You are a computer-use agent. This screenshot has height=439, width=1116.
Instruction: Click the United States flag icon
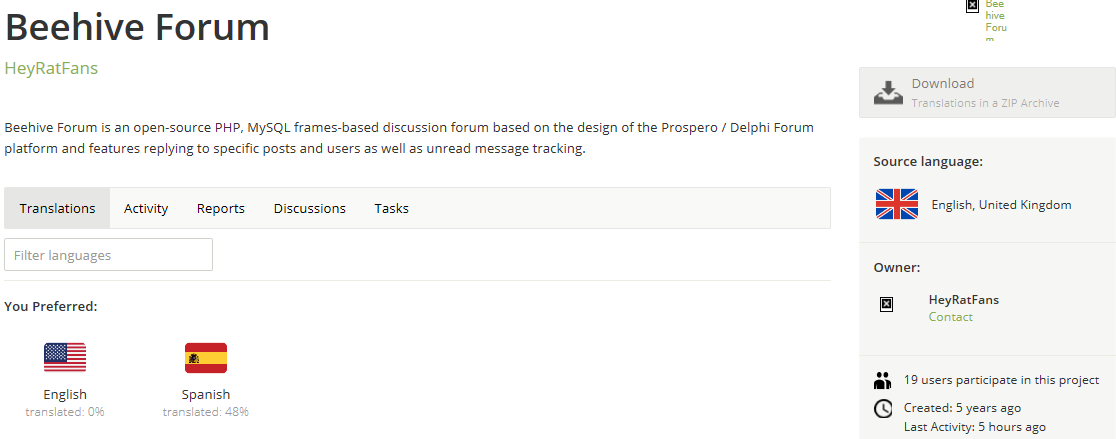(x=65, y=357)
